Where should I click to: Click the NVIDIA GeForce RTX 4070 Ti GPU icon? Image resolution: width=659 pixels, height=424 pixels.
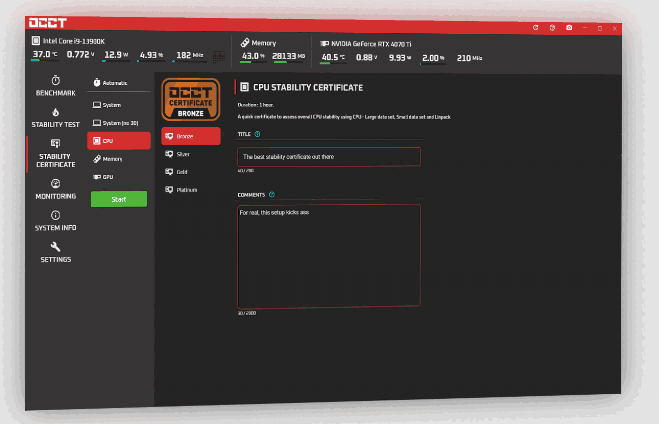tap(324, 43)
